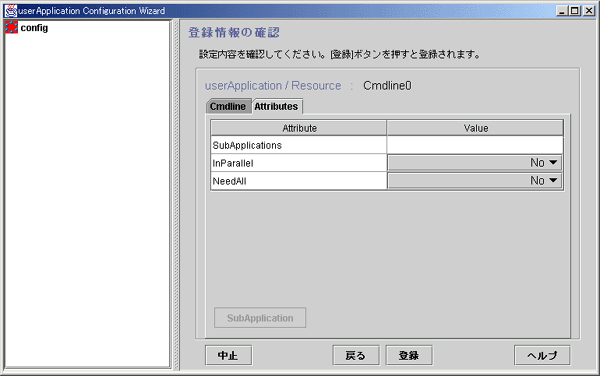Switch to the Cmdline tab
This screenshot has height=376, width=600.
click(x=228, y=106)
